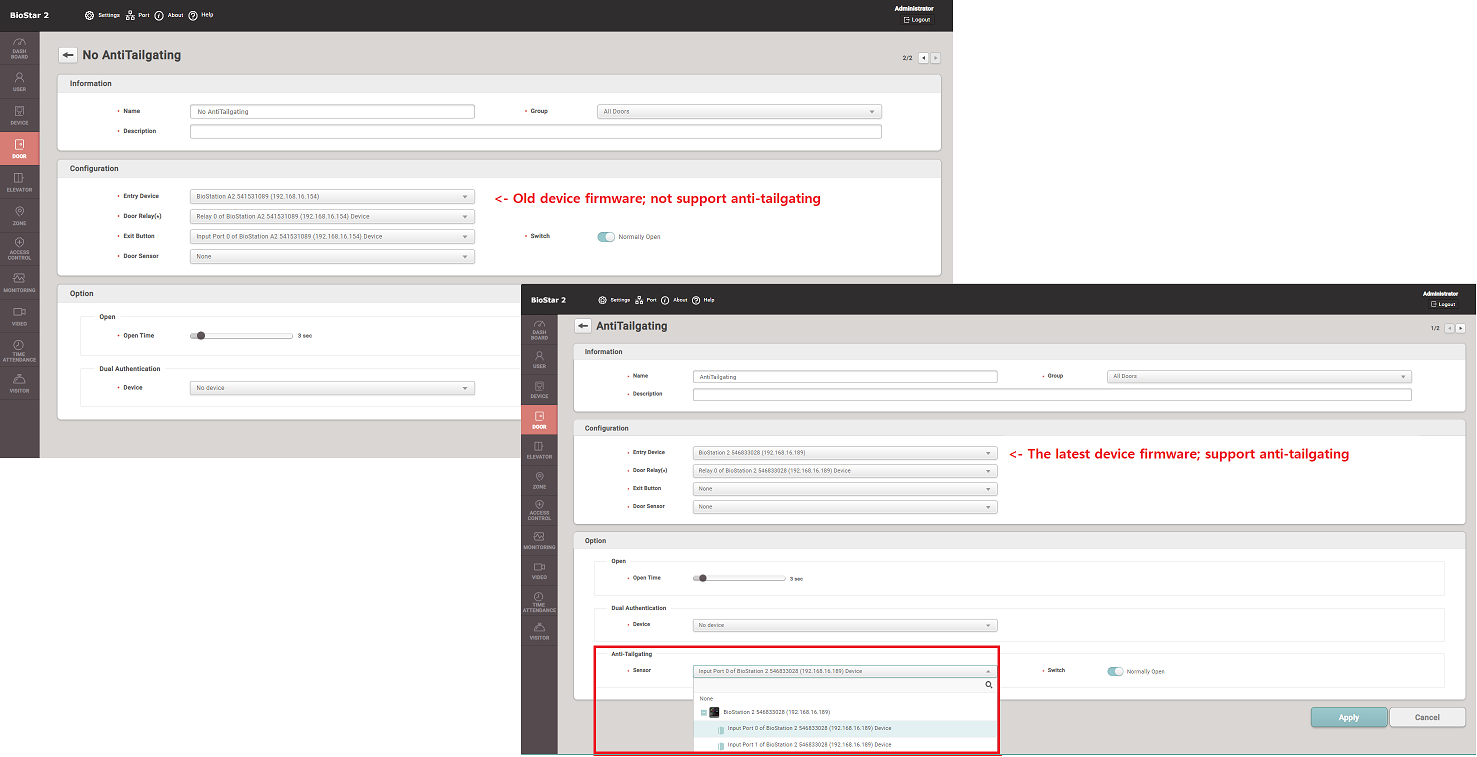
Task: Go to previous door in AntiTailgating window pager
Action: click(1450, 328)
